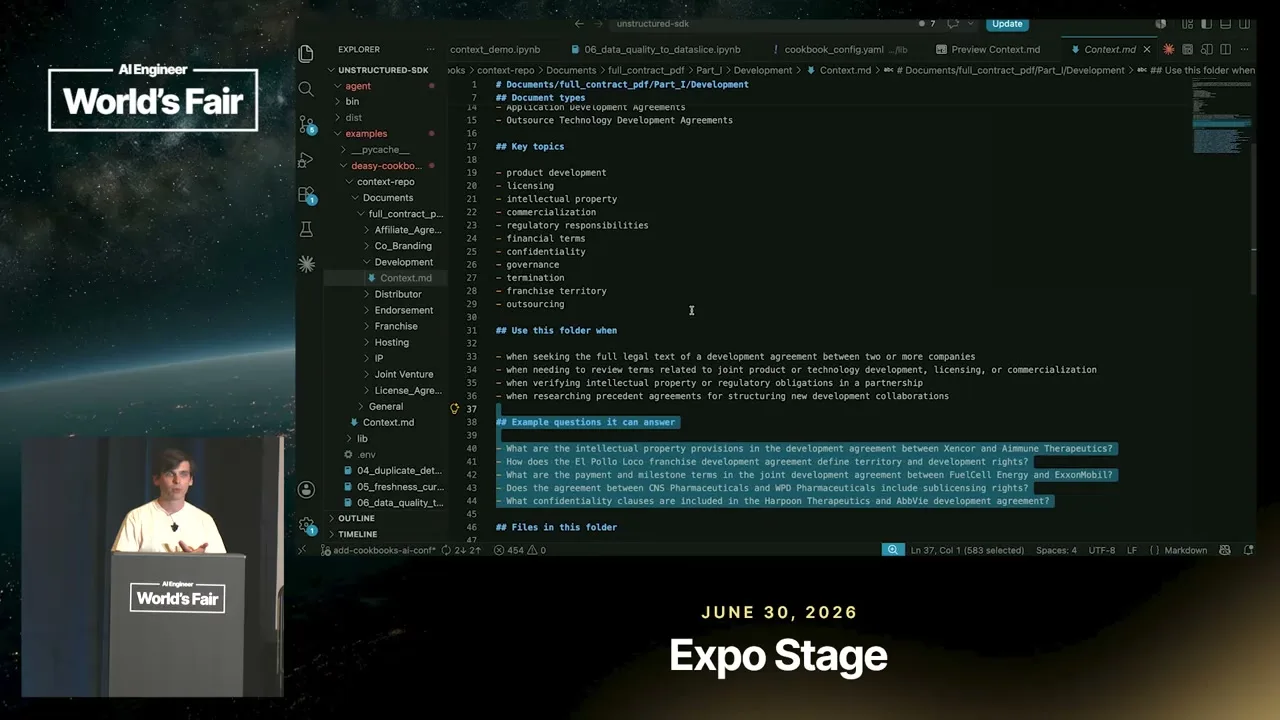Image resolution: width=1280 pixels, height=720 pixels.
Task: Open the Manage gear settings icon
Action: click(x=307, y=524)
